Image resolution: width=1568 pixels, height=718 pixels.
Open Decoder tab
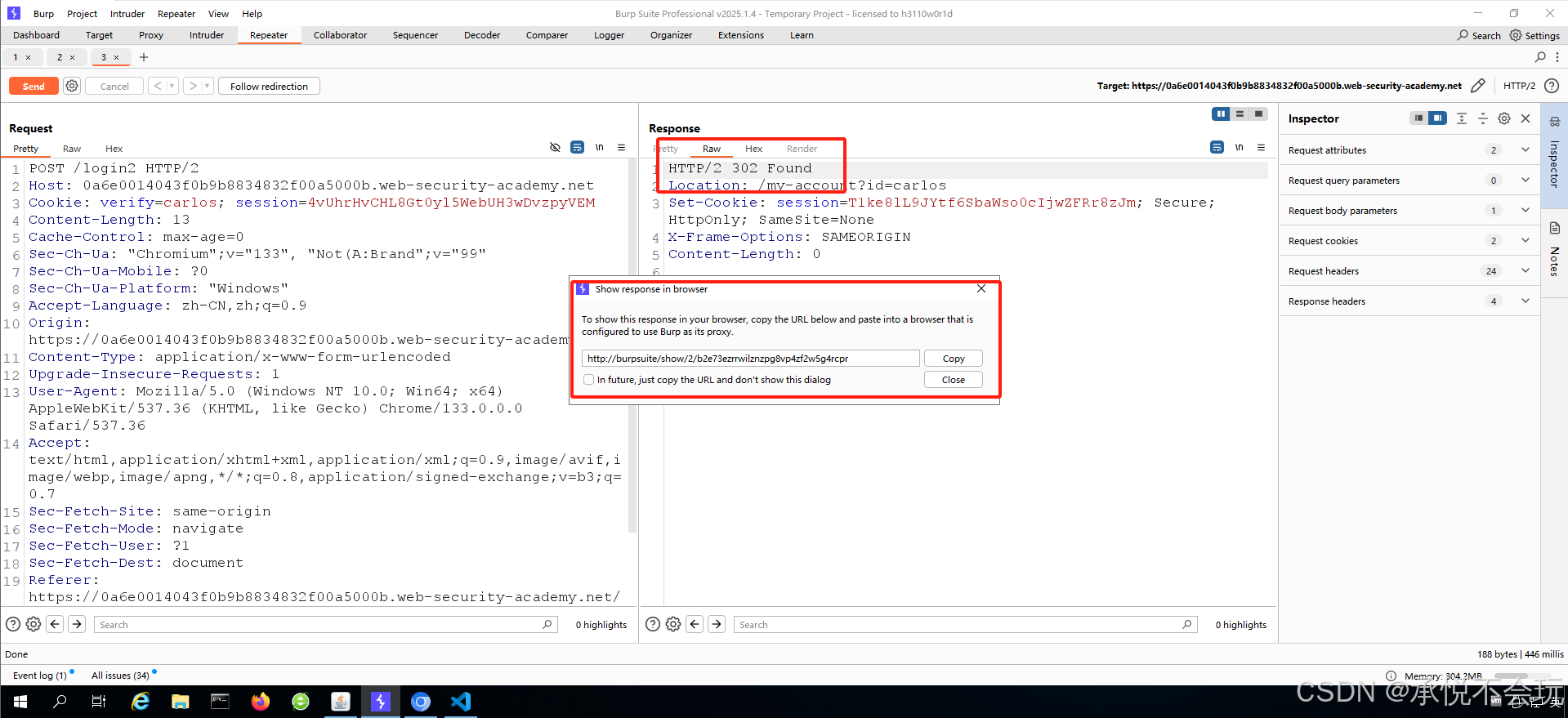click(482, 35)
